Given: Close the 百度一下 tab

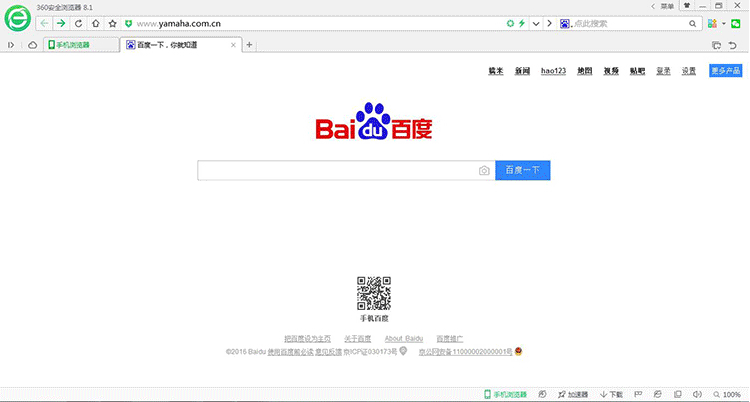Looking at the screenshot, I should click(x=233, y=45).
